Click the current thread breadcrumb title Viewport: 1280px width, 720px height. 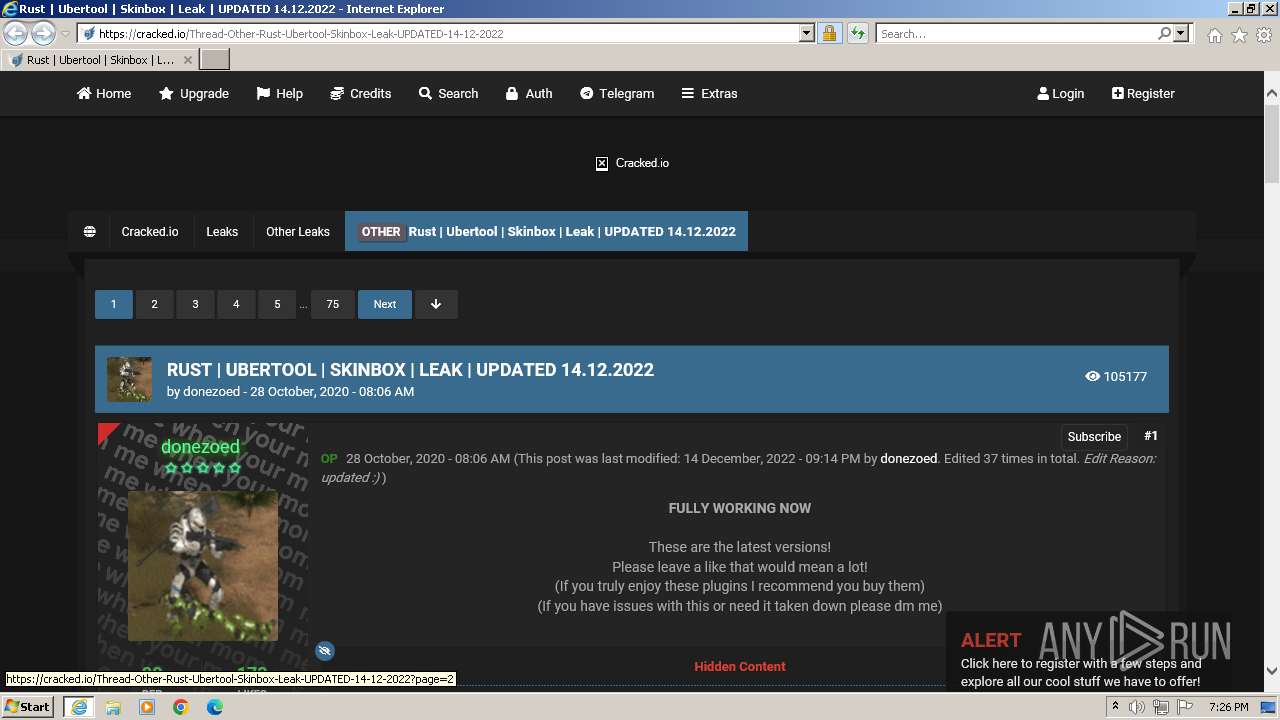547,231
